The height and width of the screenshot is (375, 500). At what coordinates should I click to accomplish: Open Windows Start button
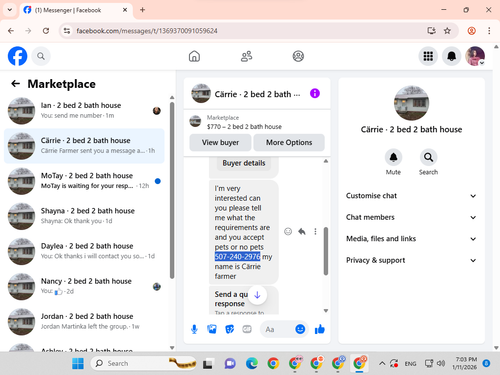coord(78,363)
